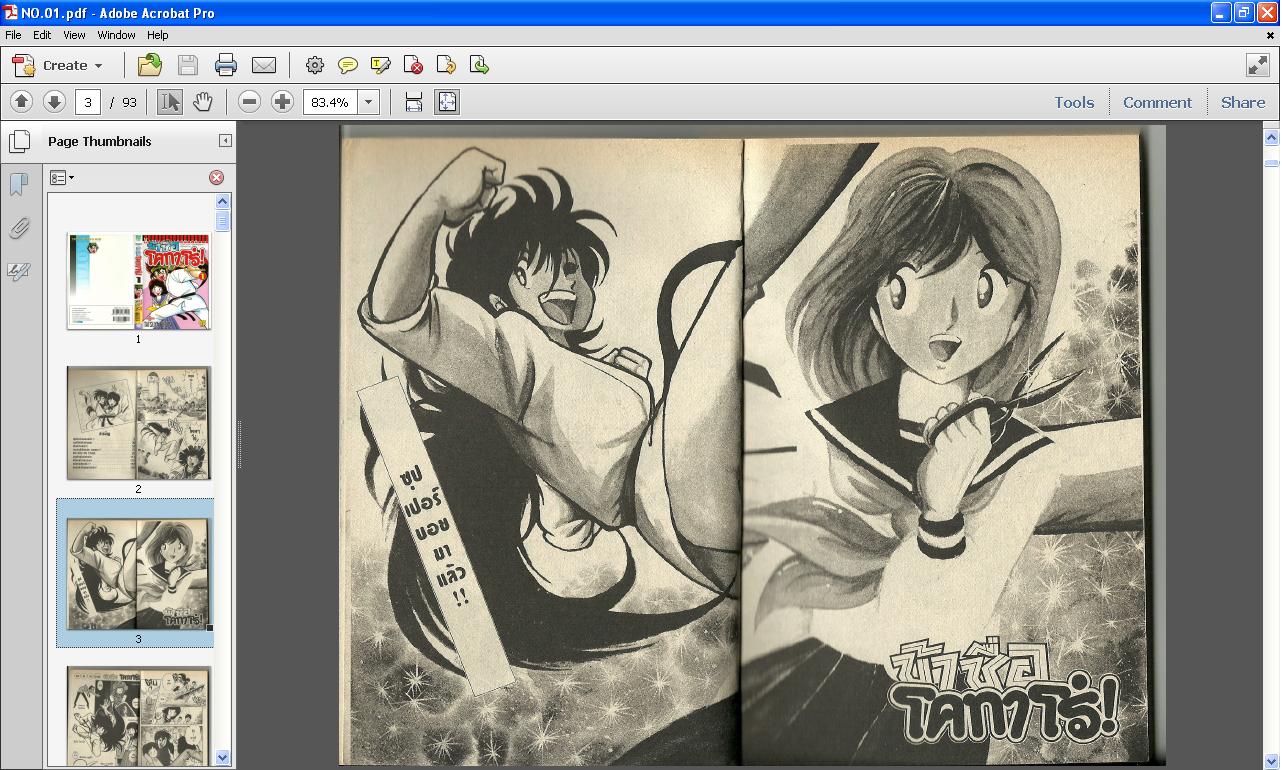Click the total pages 93 label
The height and width of the screenshot is (770, 1282).
point(129,102)
